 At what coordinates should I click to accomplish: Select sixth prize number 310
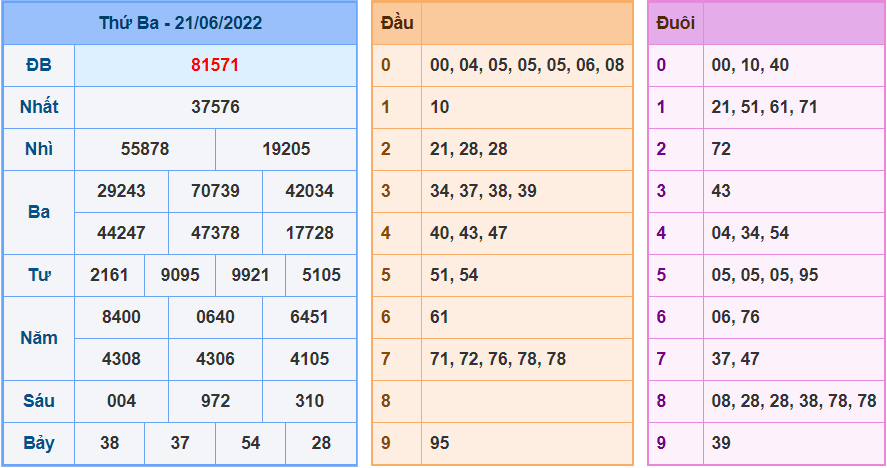click(309, 401)
